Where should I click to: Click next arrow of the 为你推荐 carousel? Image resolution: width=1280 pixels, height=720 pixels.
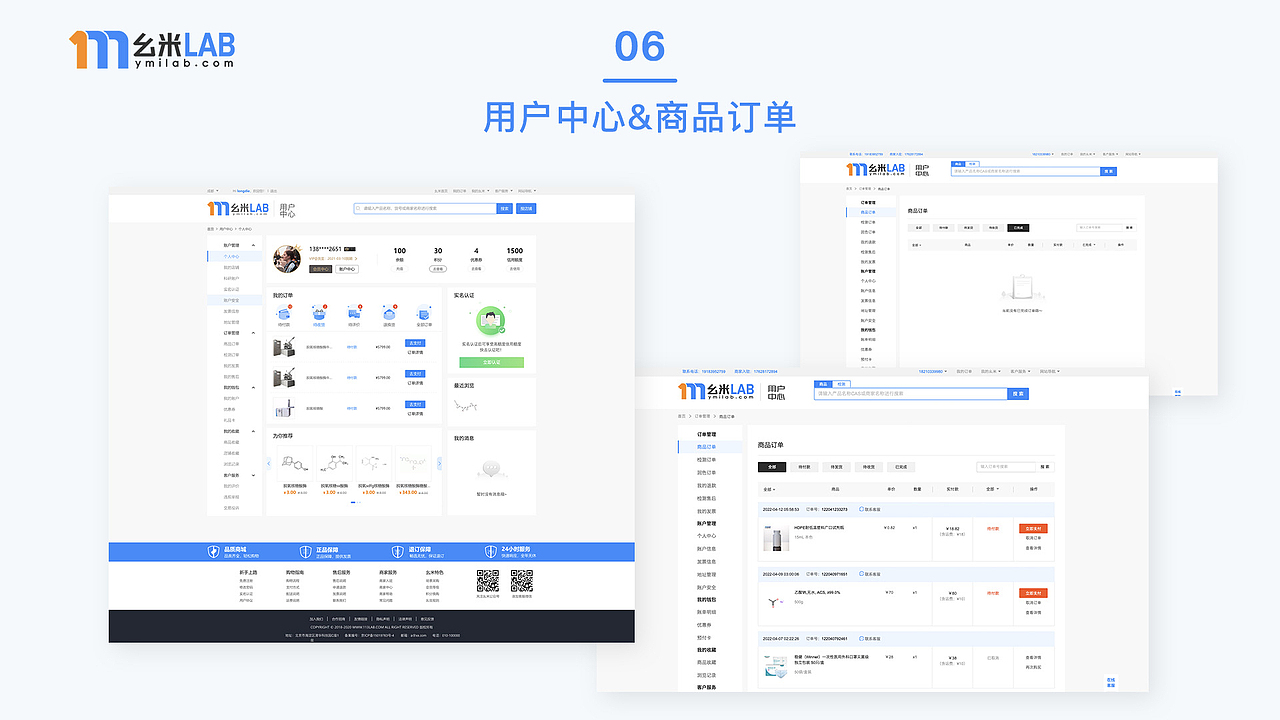click(x=439, y=463)
